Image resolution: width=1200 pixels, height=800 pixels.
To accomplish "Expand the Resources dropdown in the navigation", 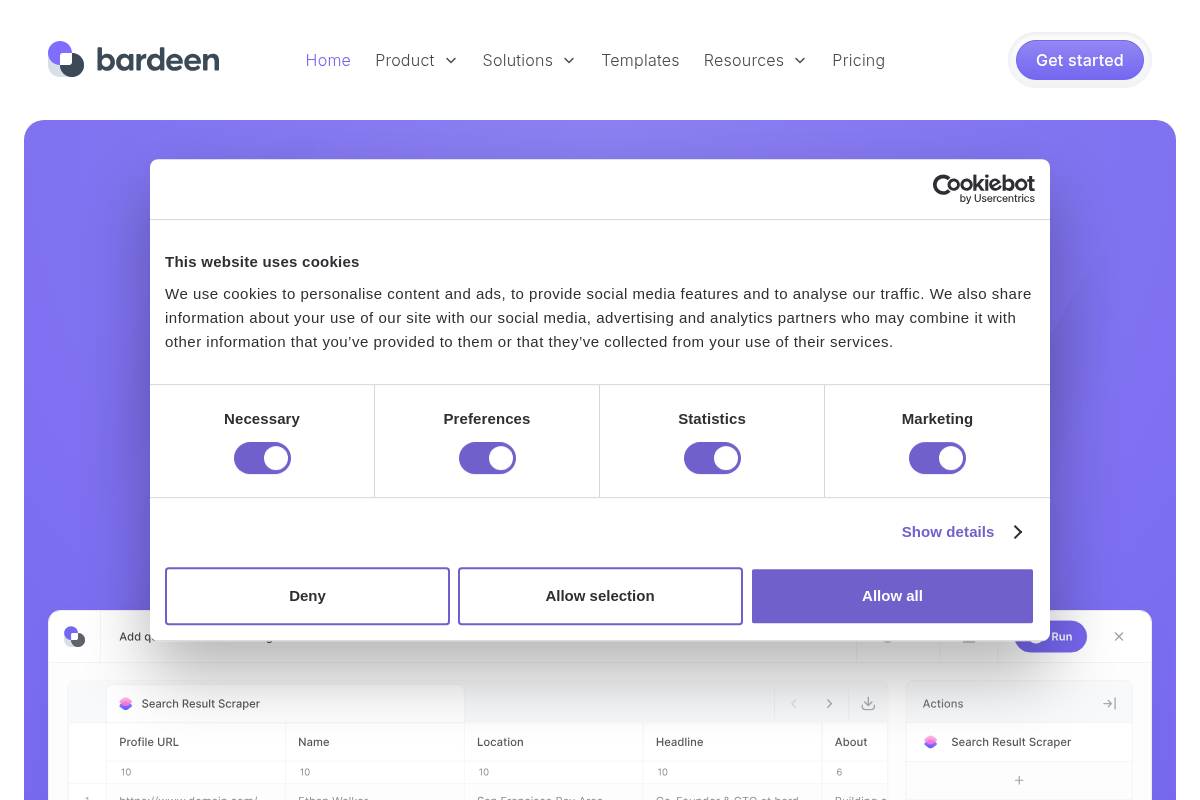I will [x=755, y=60].
